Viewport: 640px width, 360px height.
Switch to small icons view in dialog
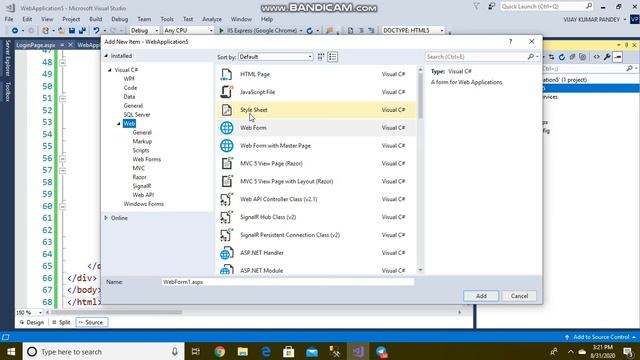coord(321,57)
